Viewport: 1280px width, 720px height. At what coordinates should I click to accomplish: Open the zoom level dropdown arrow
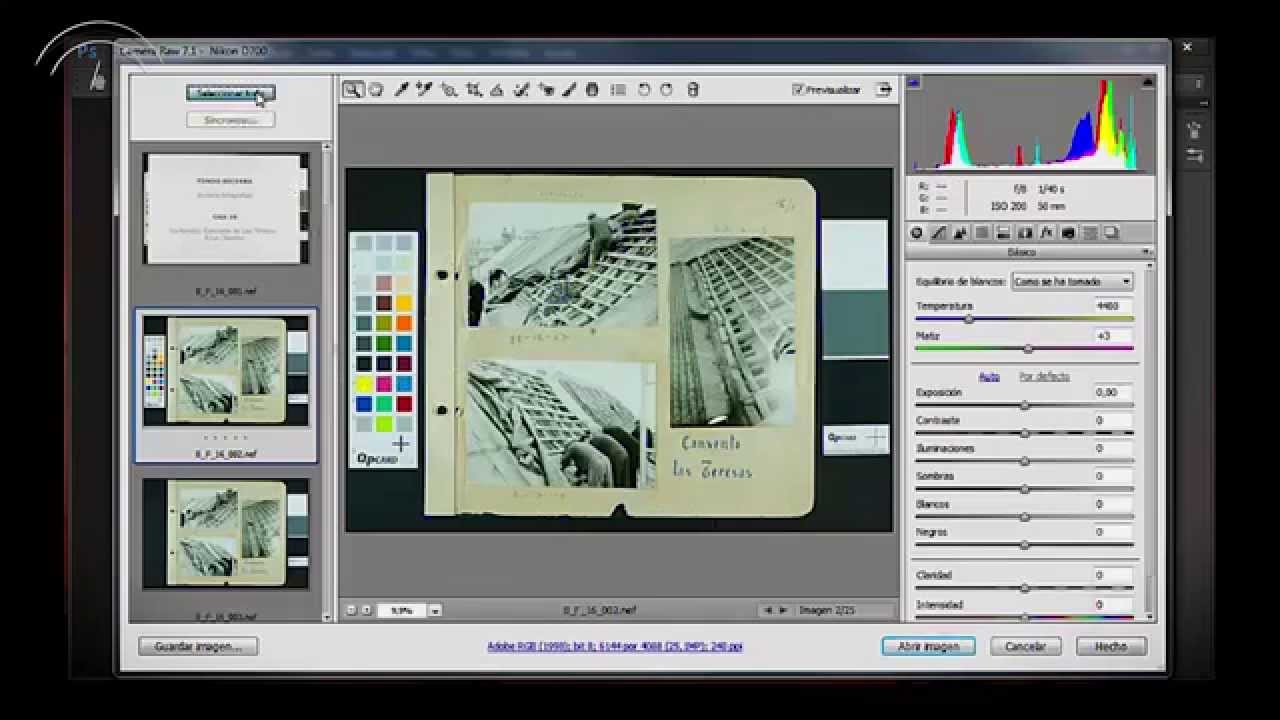(x=435, y=610)
